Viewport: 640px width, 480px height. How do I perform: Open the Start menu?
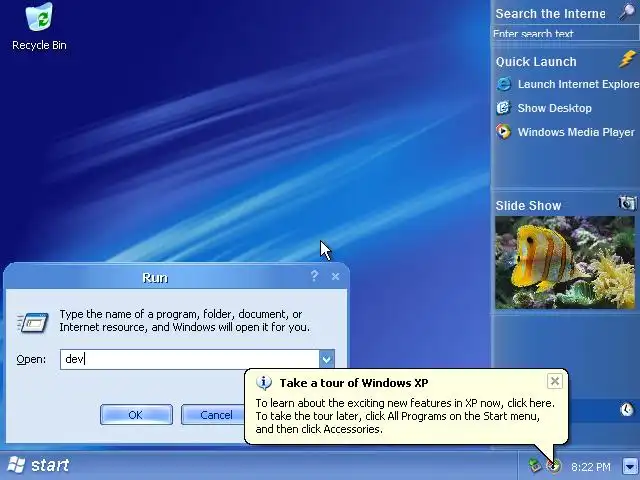(39, 465)
